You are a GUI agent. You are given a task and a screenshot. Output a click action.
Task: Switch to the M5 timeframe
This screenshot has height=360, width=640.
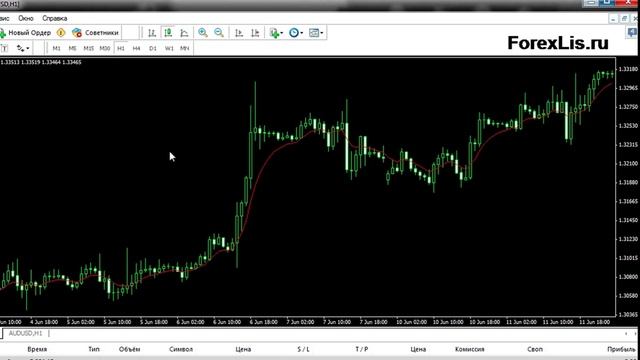pyautogui.click(x=72, y=48)
